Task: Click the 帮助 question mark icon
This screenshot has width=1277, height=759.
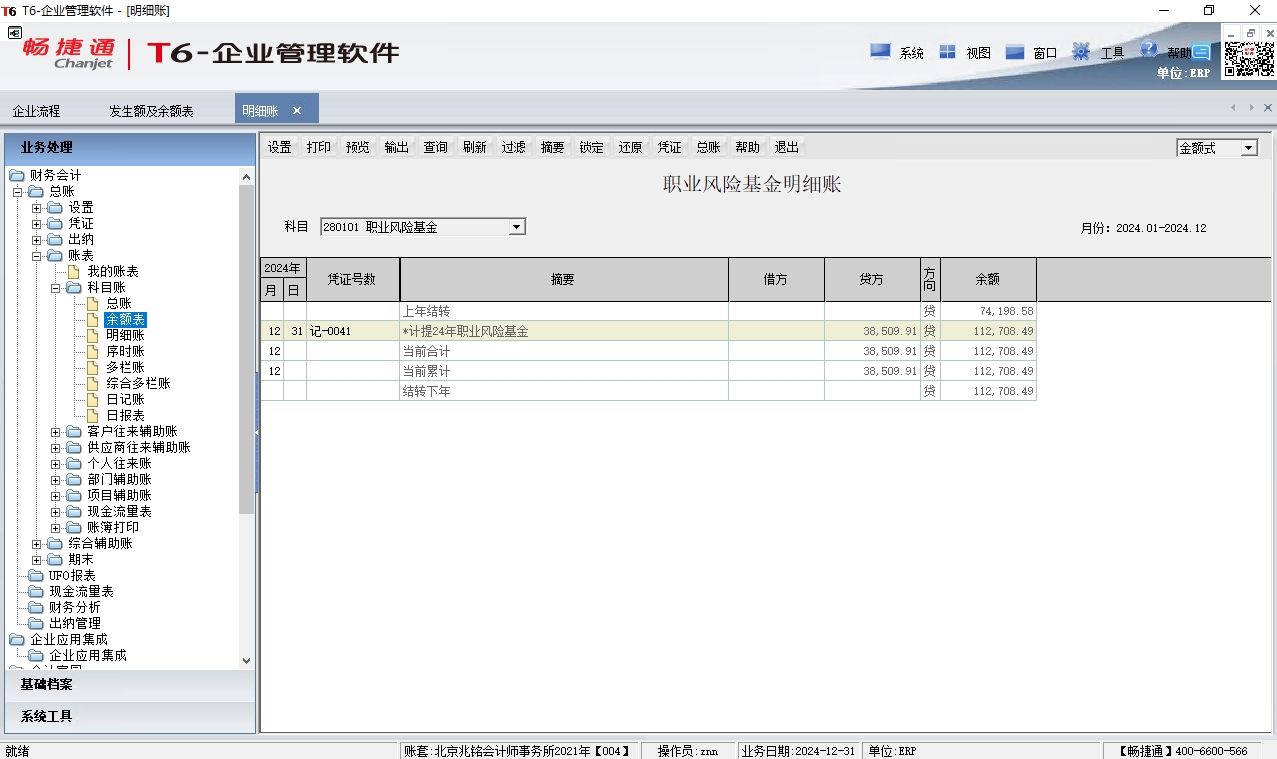Action: (x=1149, y=50)
